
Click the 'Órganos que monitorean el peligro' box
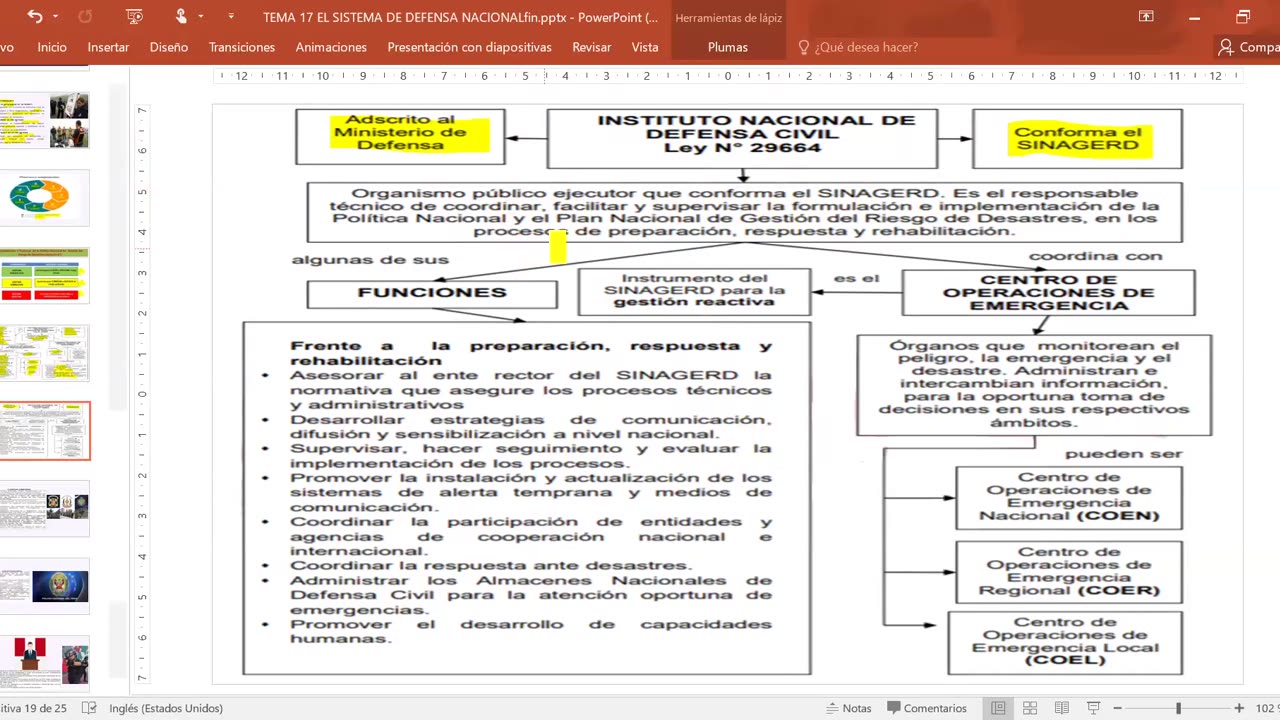(1034, 385)
